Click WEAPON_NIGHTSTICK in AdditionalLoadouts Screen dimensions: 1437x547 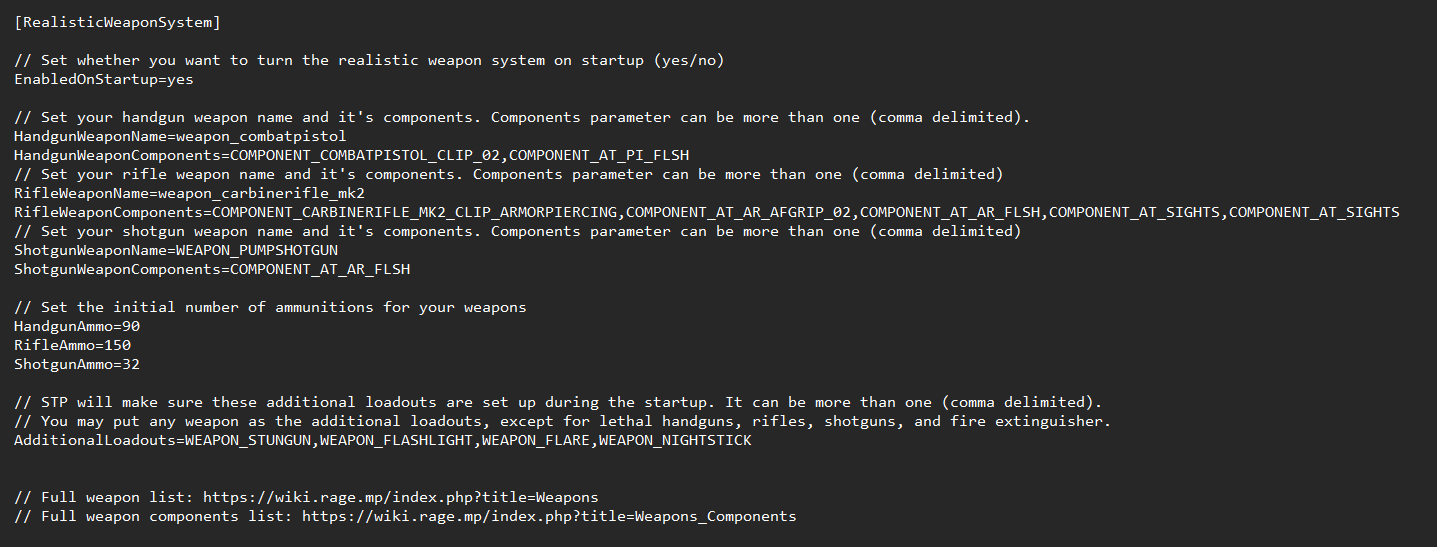pos(675,440)
